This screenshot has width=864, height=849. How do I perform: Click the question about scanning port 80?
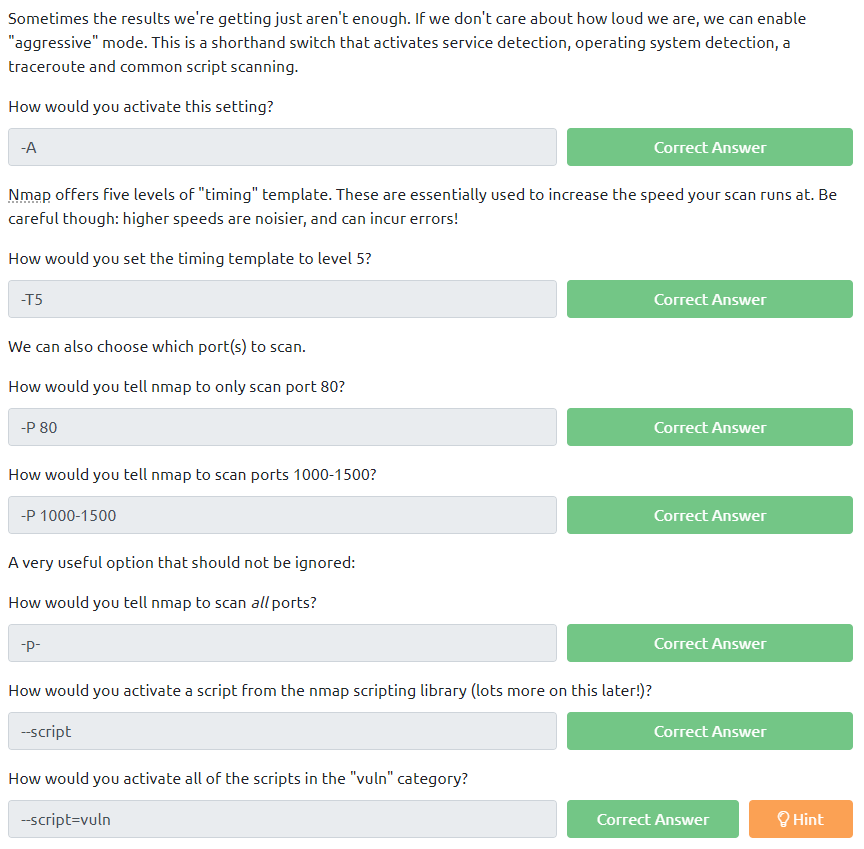176,387
